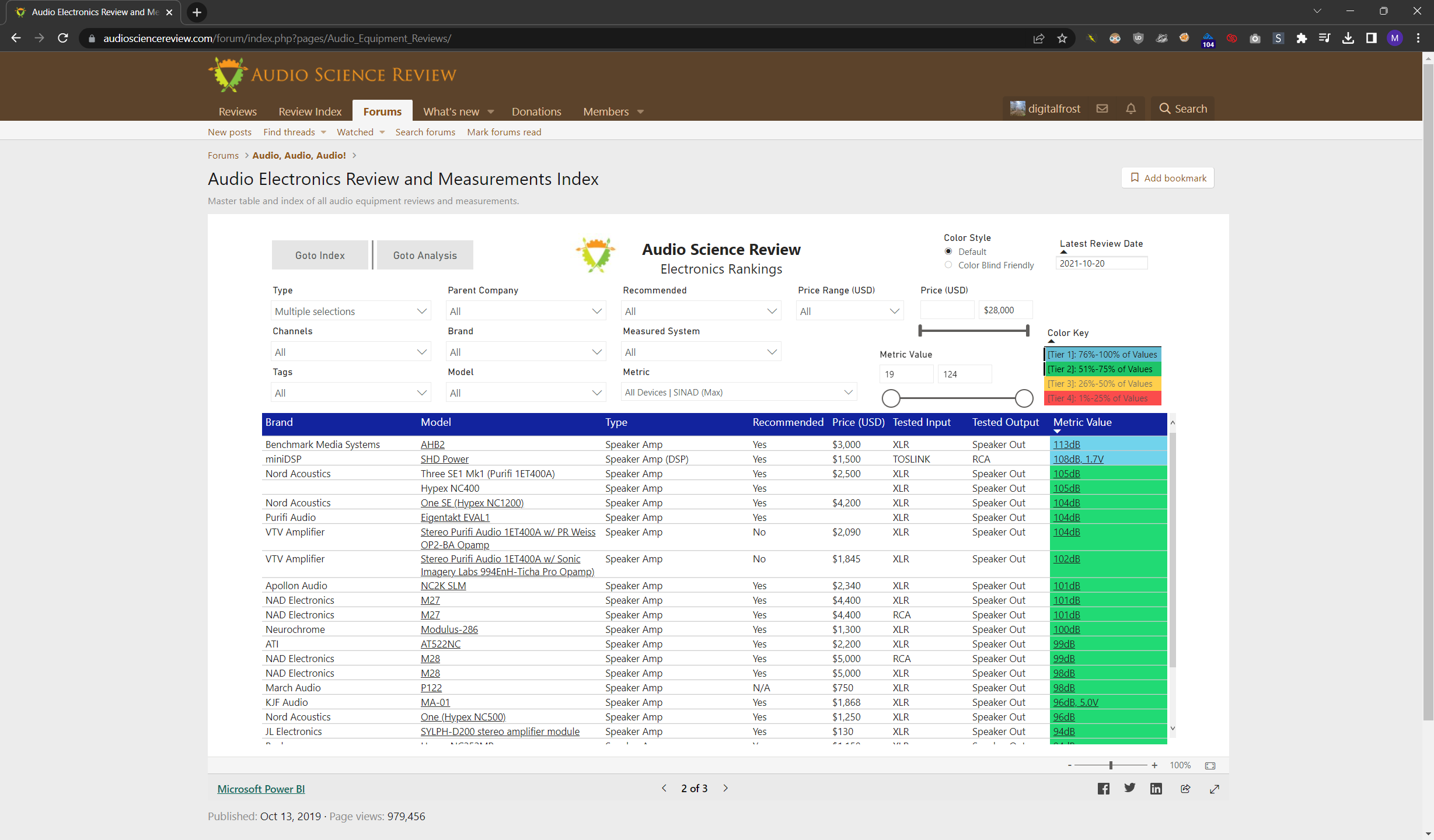The width and height of the screenshot is (1434, 840).
Task: Reload the current page
Action: pos(63,38)
